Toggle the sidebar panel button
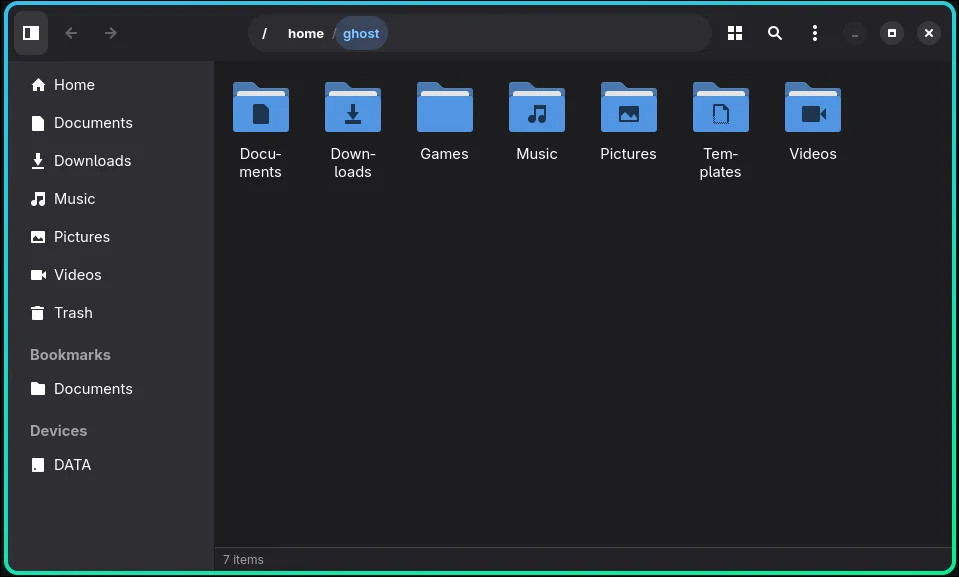Image resolution: width=959 pixels, height=577 pixels. pos(31,33)
